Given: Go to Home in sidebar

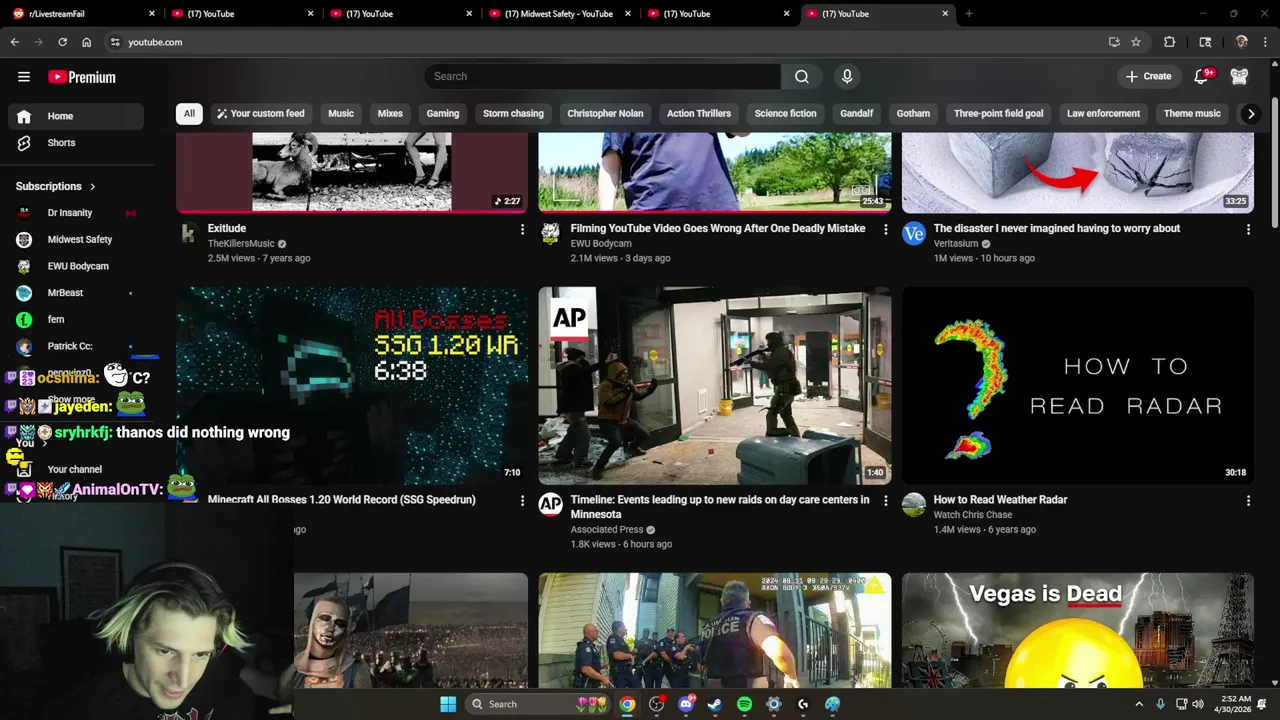Looking at the screenshot, I should (x=76, y=116).
